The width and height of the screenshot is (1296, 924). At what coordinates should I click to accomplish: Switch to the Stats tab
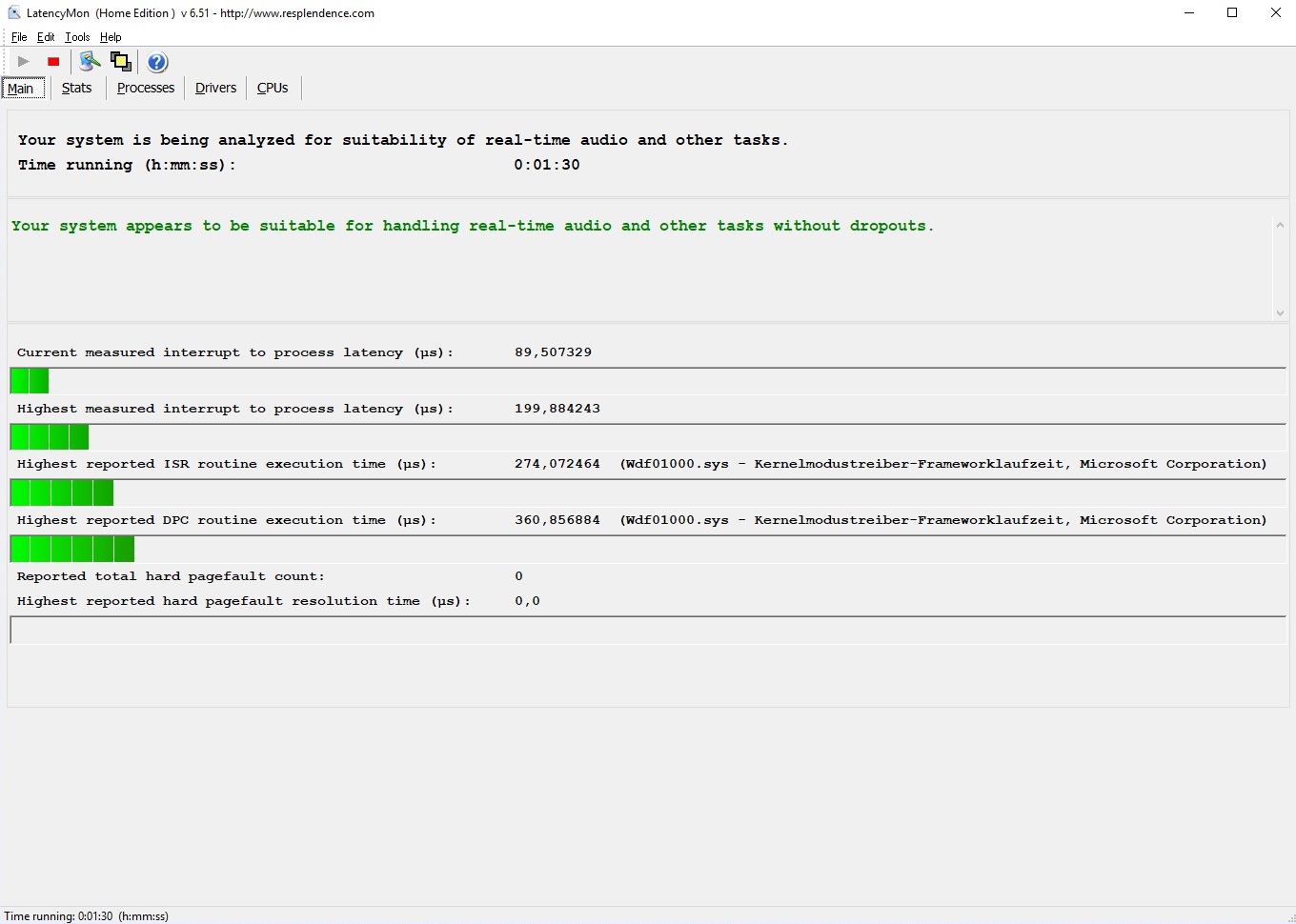76,88
